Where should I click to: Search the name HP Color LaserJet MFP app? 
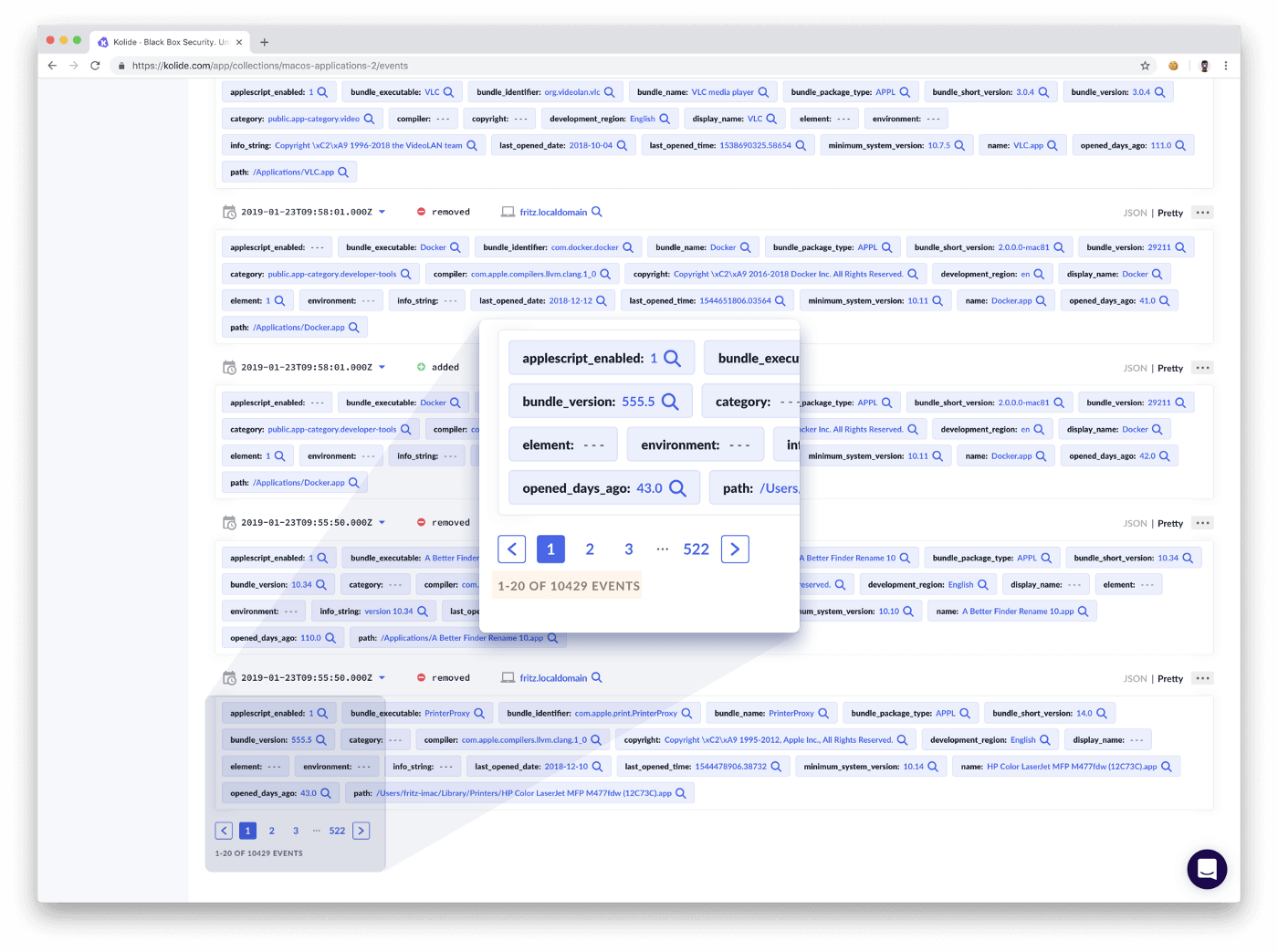[x=1166, y=766]
